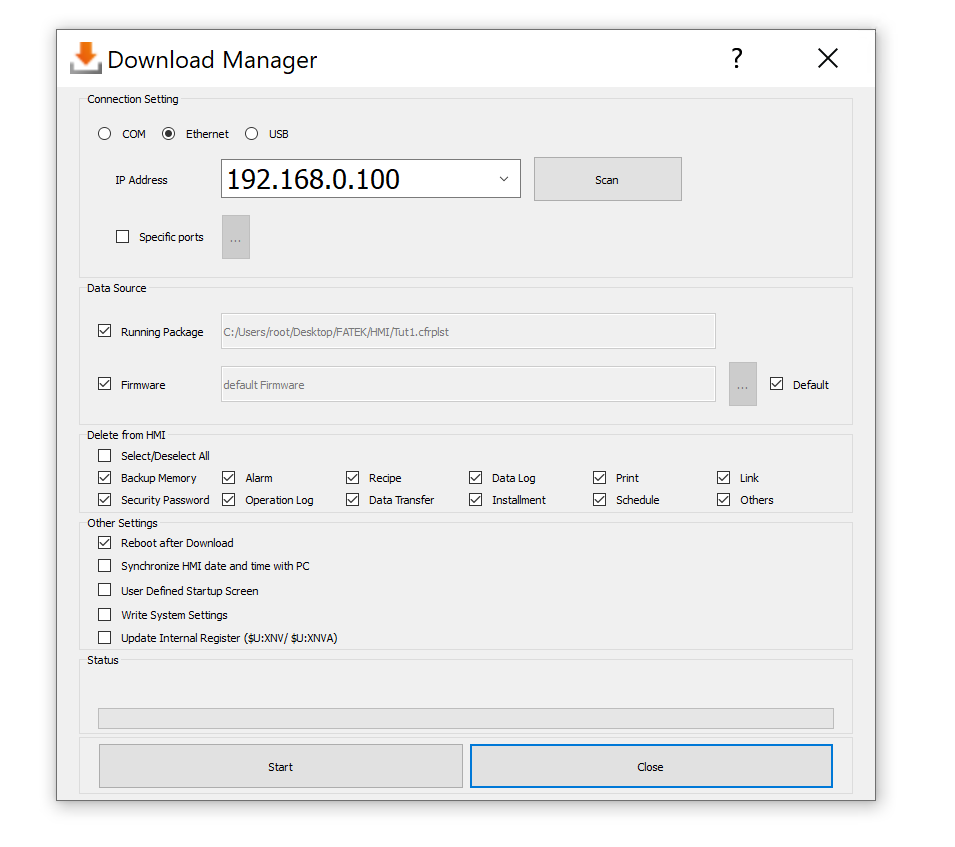Select the USB connection option
This screenshot has height=847, width=955.
(x=252, y=134)
